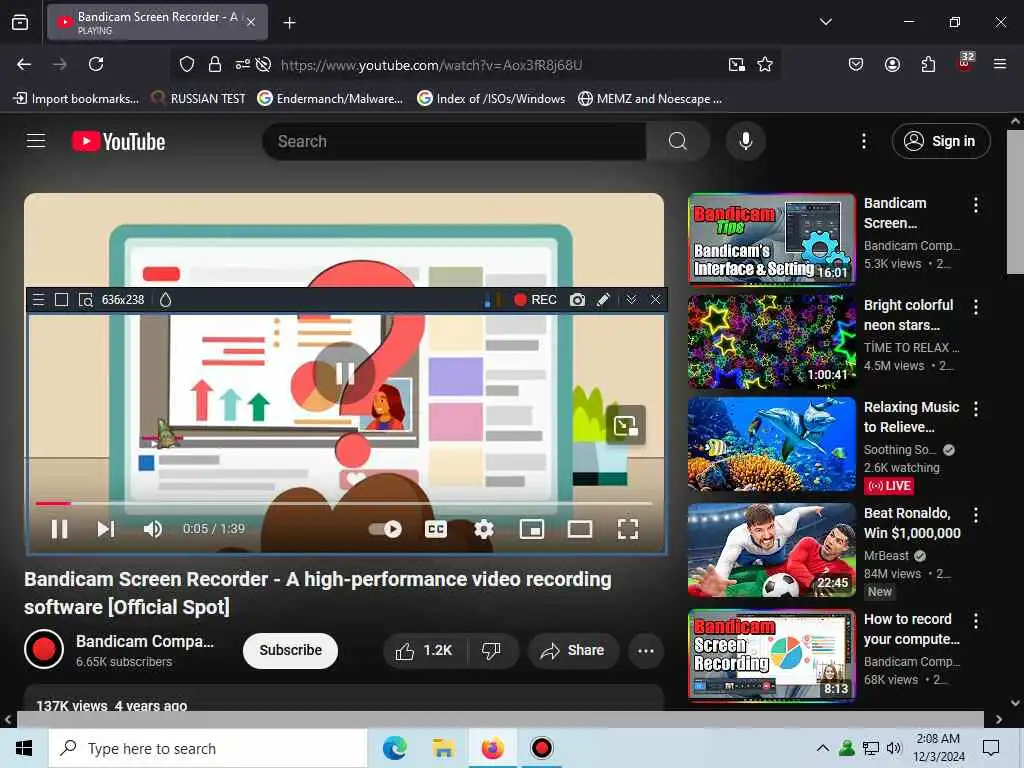1024x768 pixels.
Task: Open options for Bandicam Screen video
Action: [976, 205]
